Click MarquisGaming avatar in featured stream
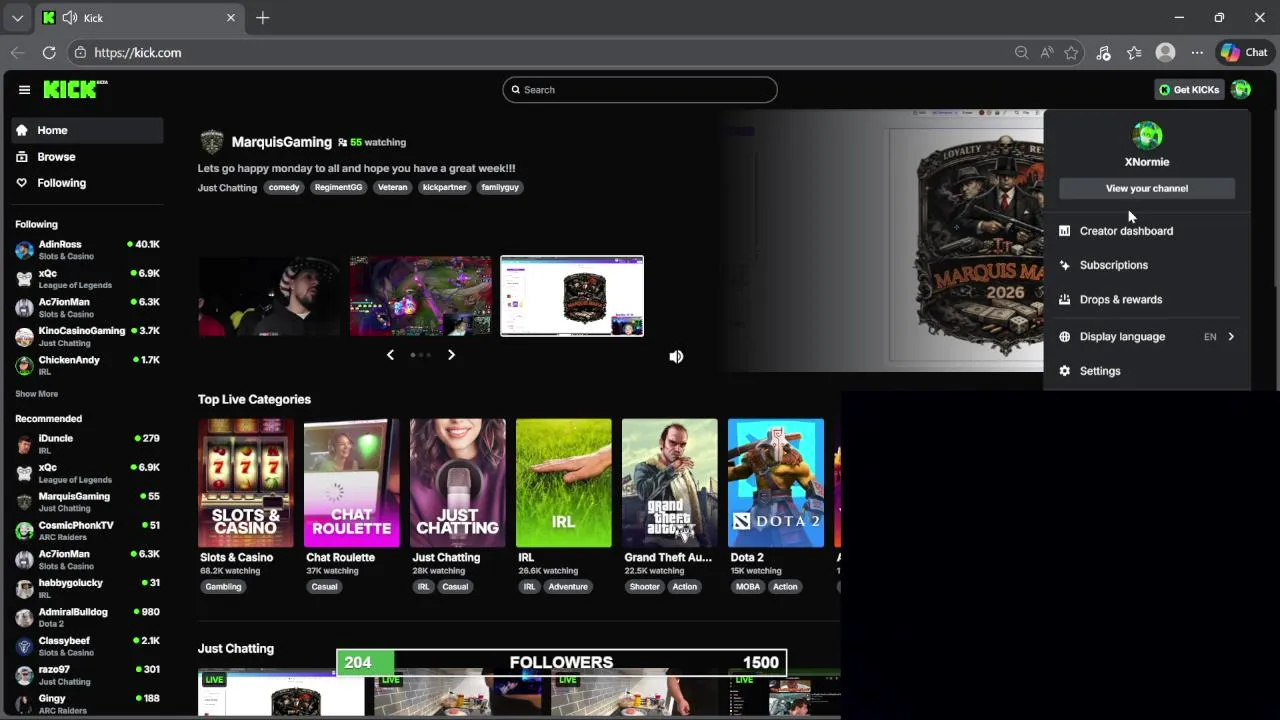 [x=212, y=142]
